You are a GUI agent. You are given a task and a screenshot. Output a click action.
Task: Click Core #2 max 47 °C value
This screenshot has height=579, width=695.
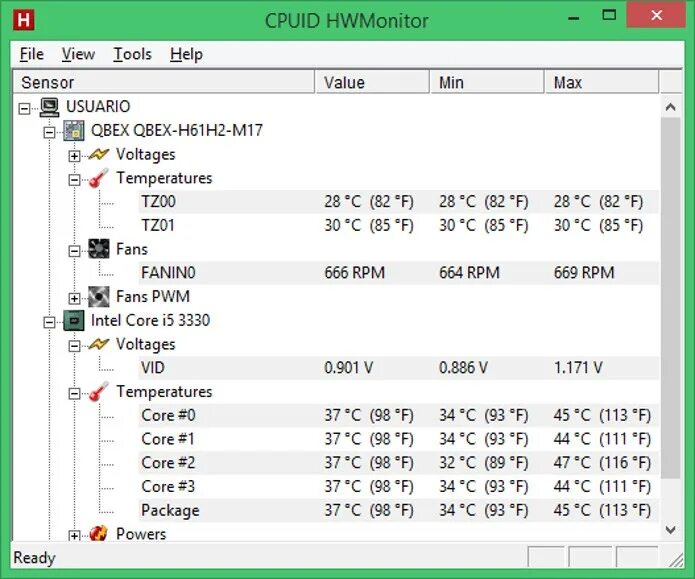(x=602, y=463)
